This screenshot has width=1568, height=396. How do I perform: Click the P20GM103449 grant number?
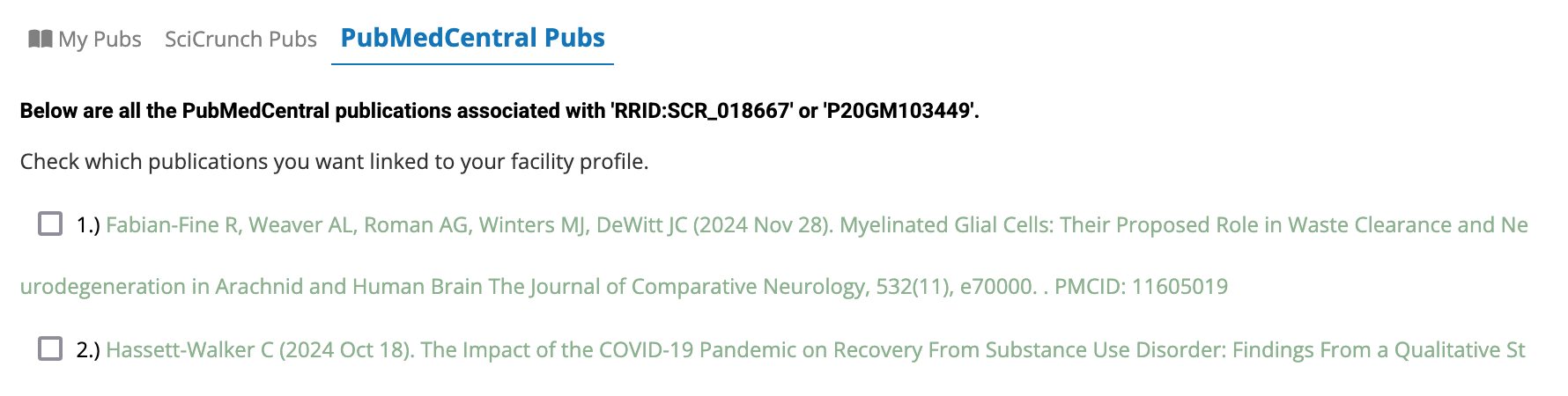(x=899, y=112)
